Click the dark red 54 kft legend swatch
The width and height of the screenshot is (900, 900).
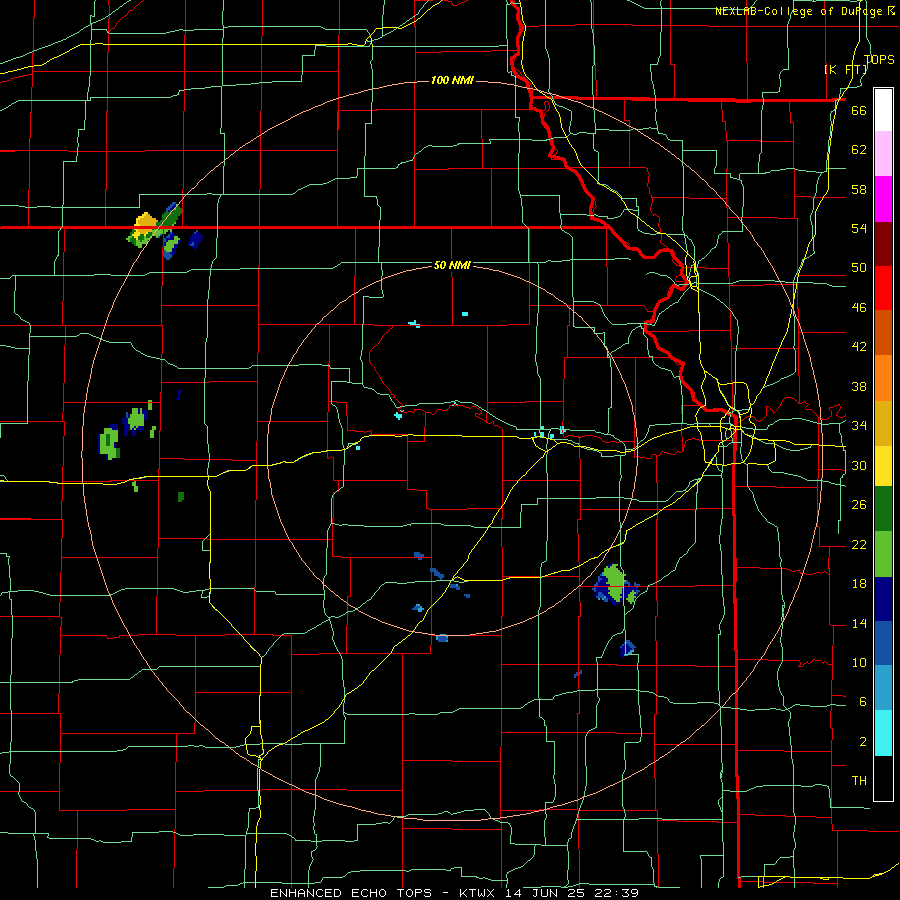(x=883, y=244)
